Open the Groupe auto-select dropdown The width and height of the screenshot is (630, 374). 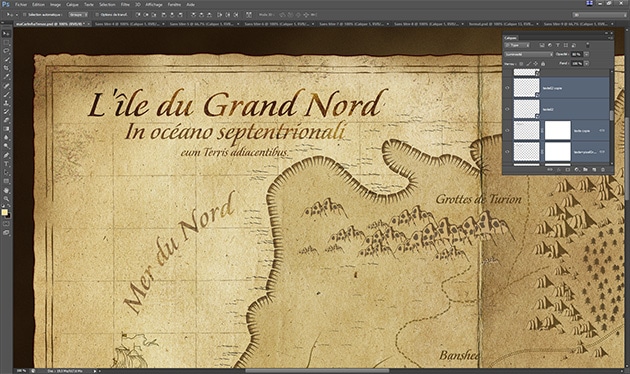point(78,15)
